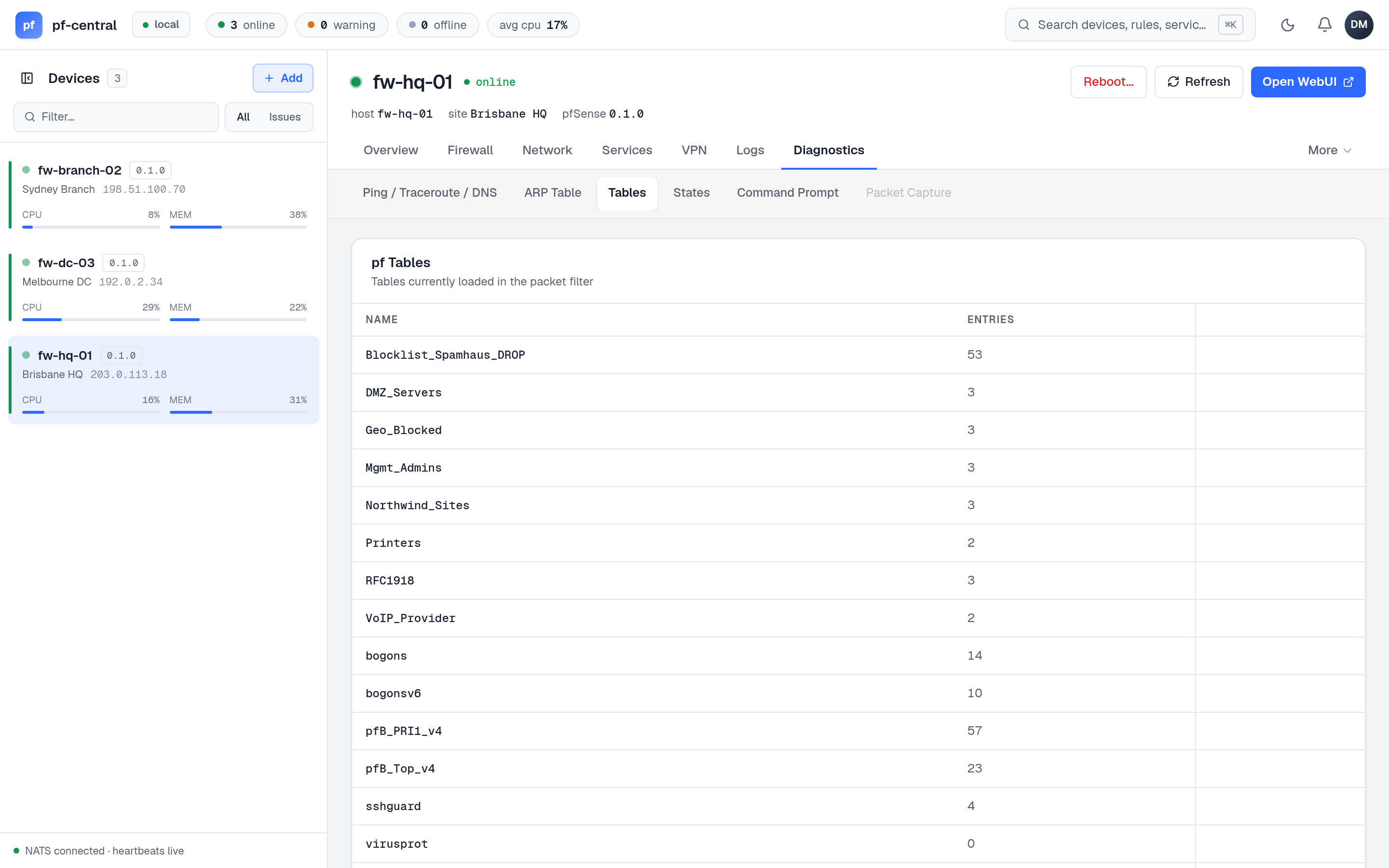This screenshot has height=868, width=1389.
Task: Switch to the Network tab
Action: click(x=547, y=150)
